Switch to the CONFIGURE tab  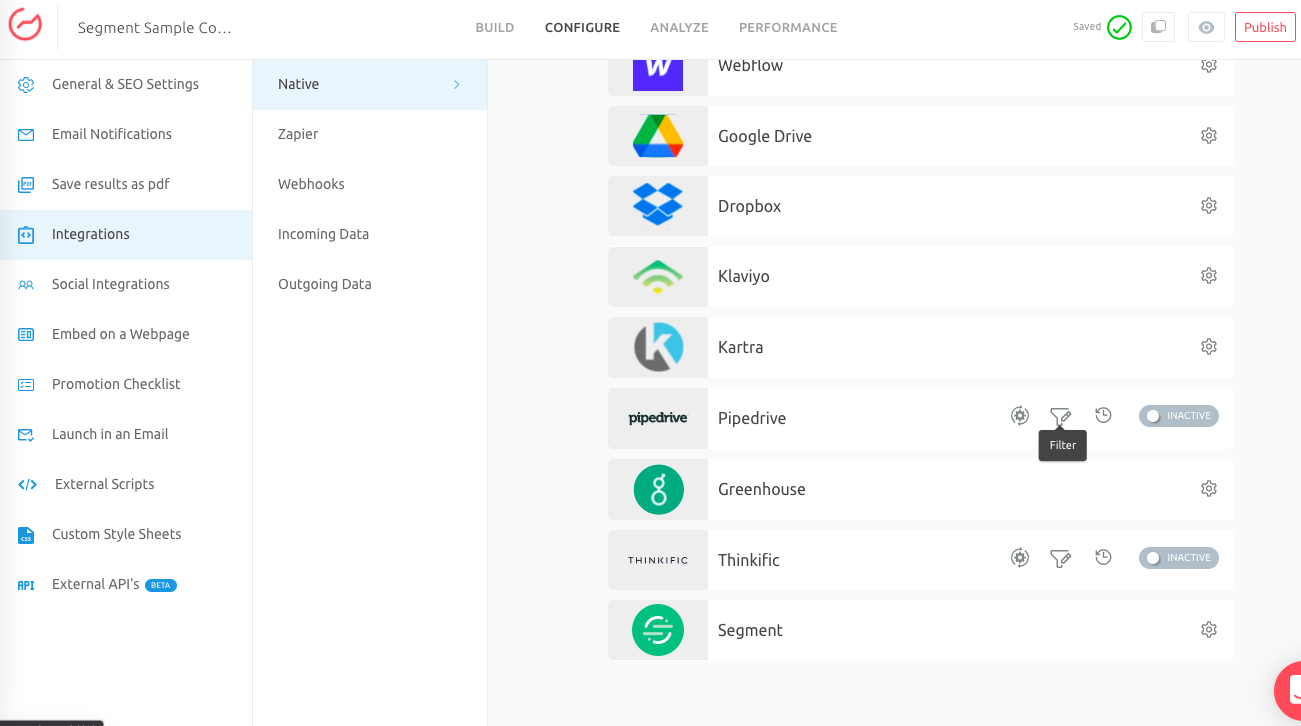click(582, 27)
